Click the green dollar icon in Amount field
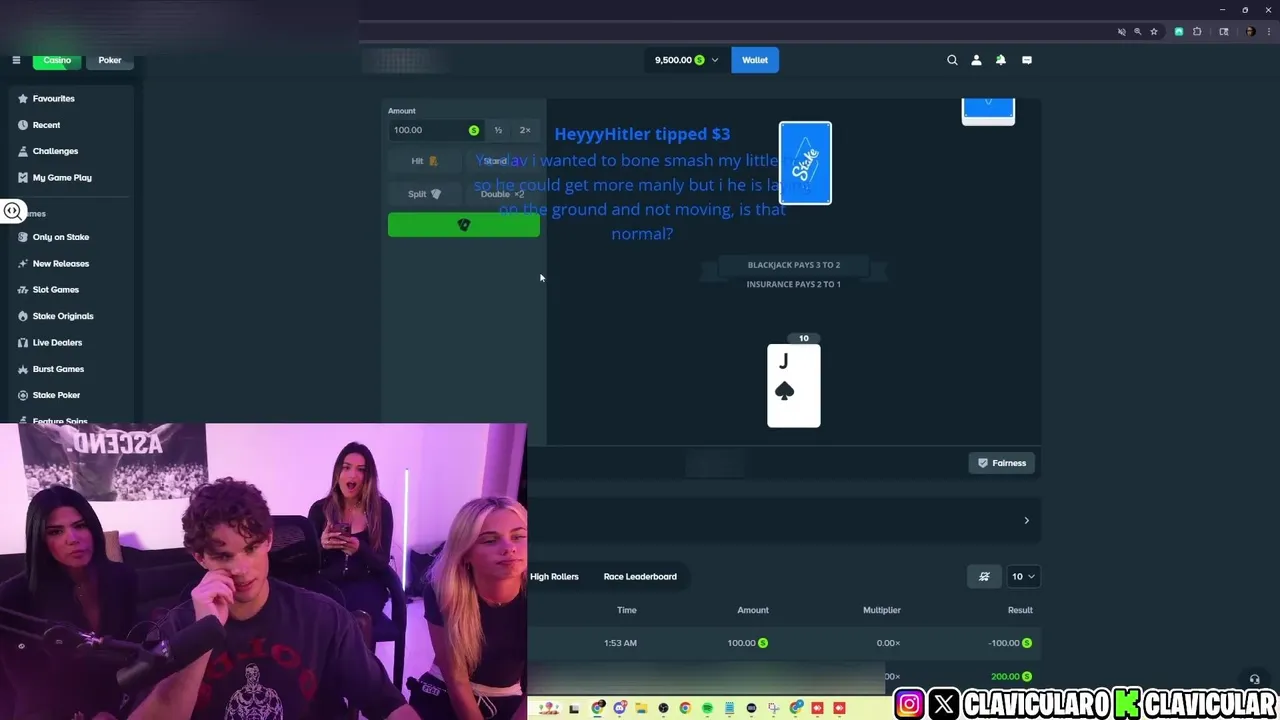The width and height of the screenshot is (1280, 720). [474, 130]
